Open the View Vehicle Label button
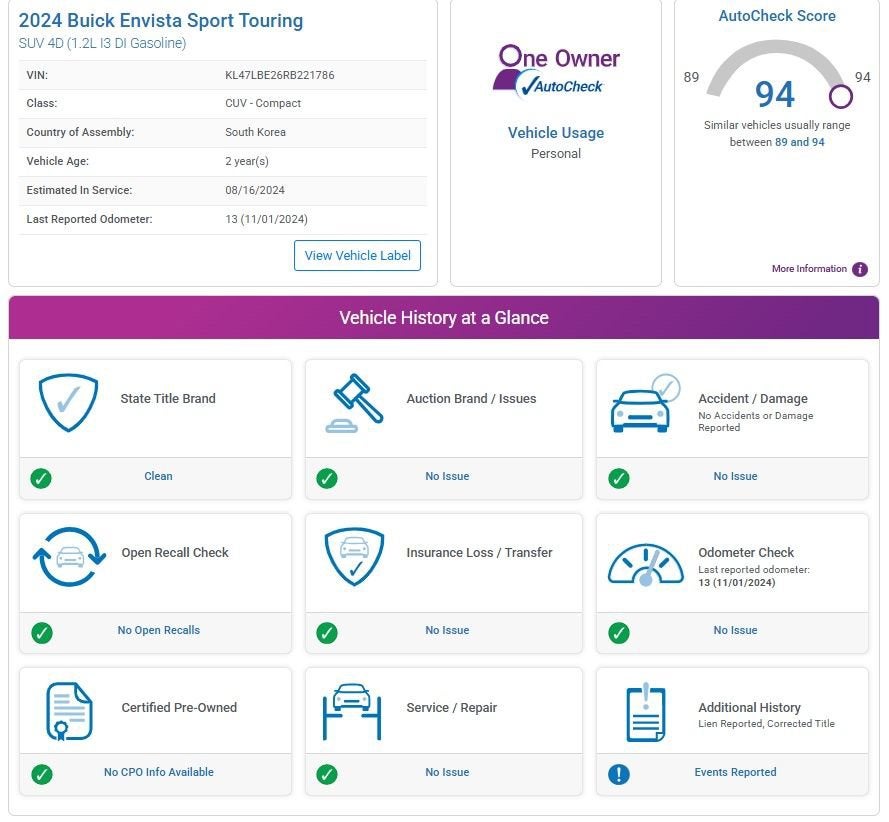The height and width of the screenshot is (822, 889). [357, 256]
